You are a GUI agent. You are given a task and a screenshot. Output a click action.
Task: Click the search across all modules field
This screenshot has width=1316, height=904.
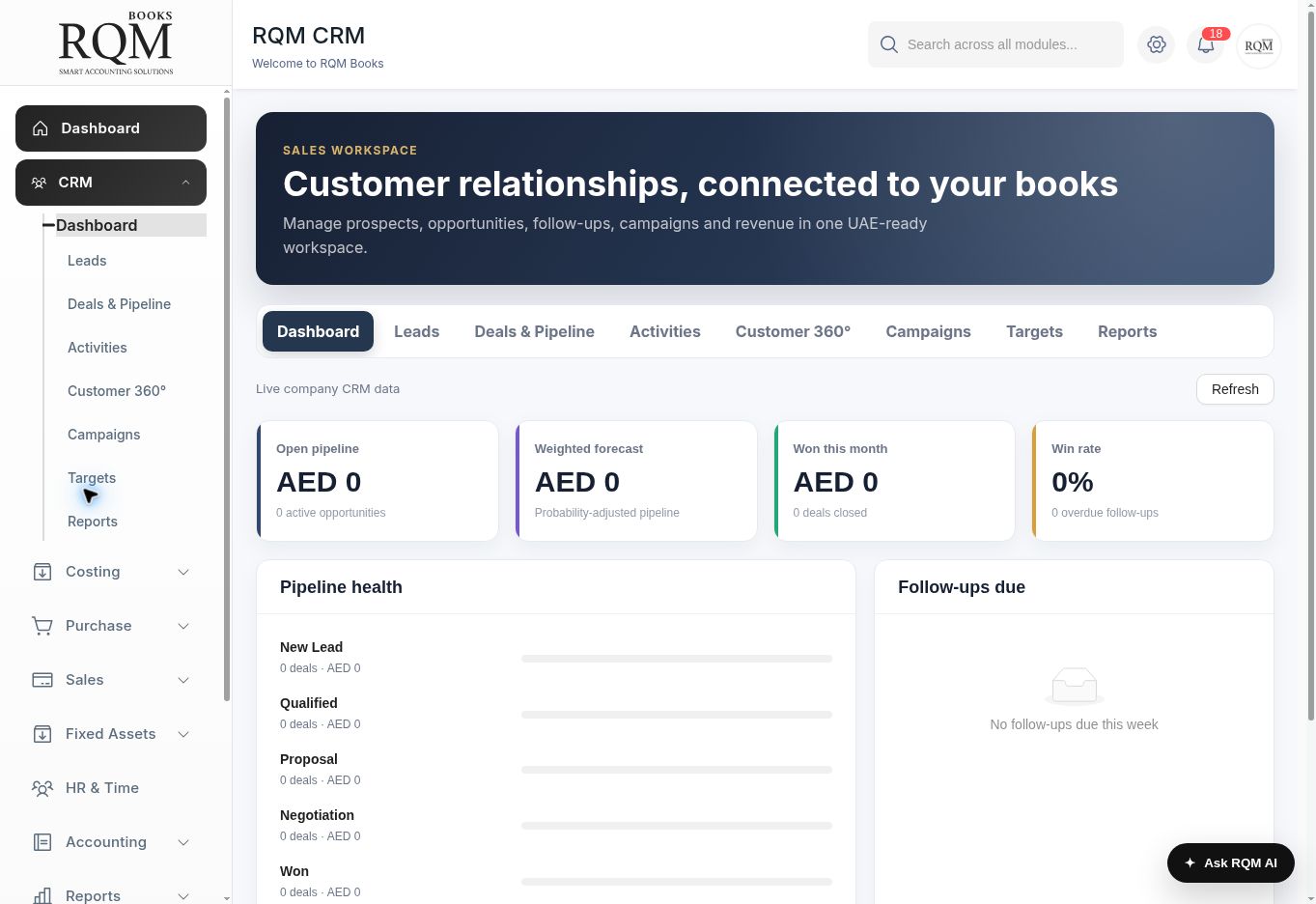(x=995, y=44)
